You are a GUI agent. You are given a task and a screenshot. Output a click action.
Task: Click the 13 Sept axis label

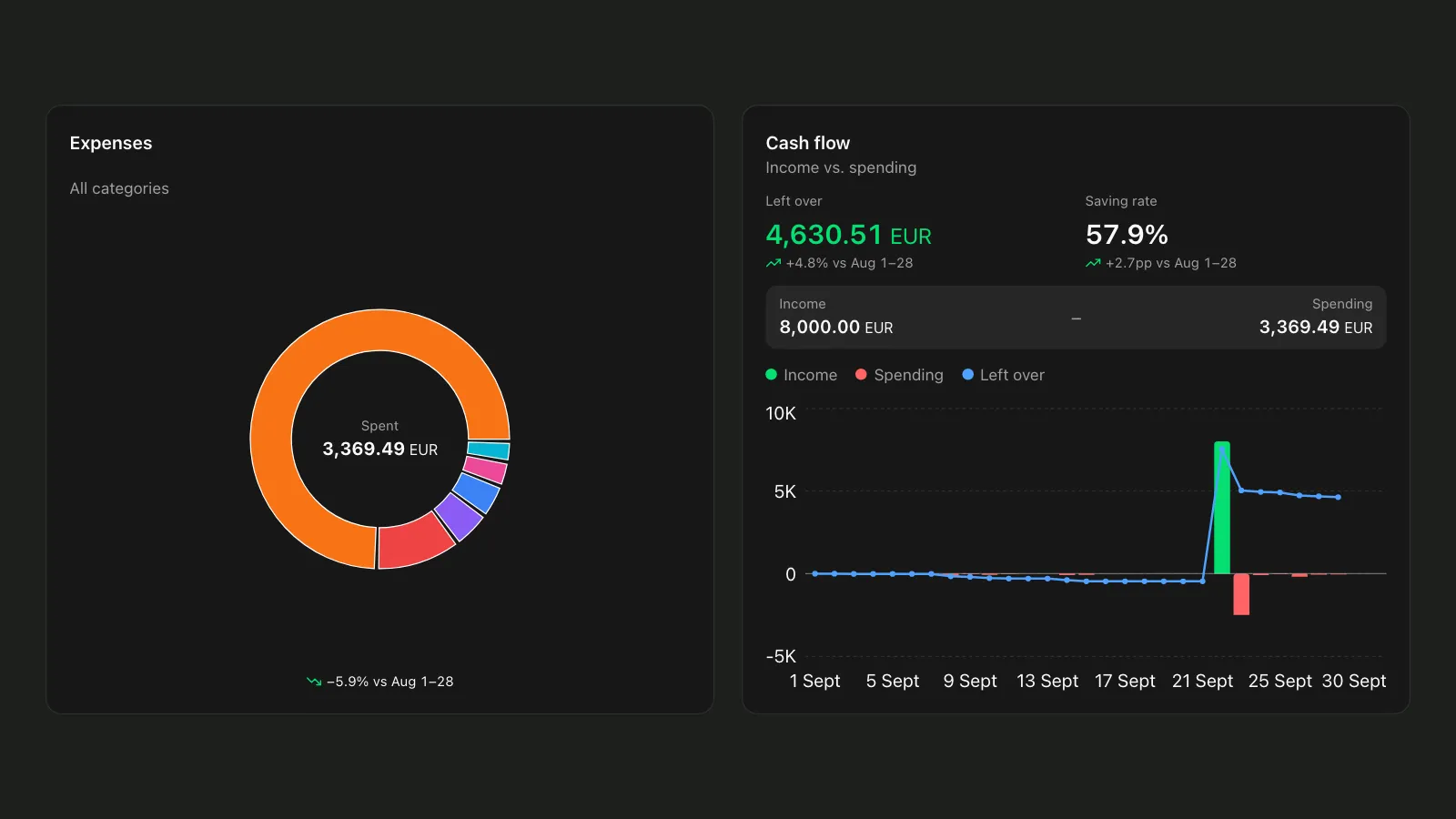[1047, 681]
